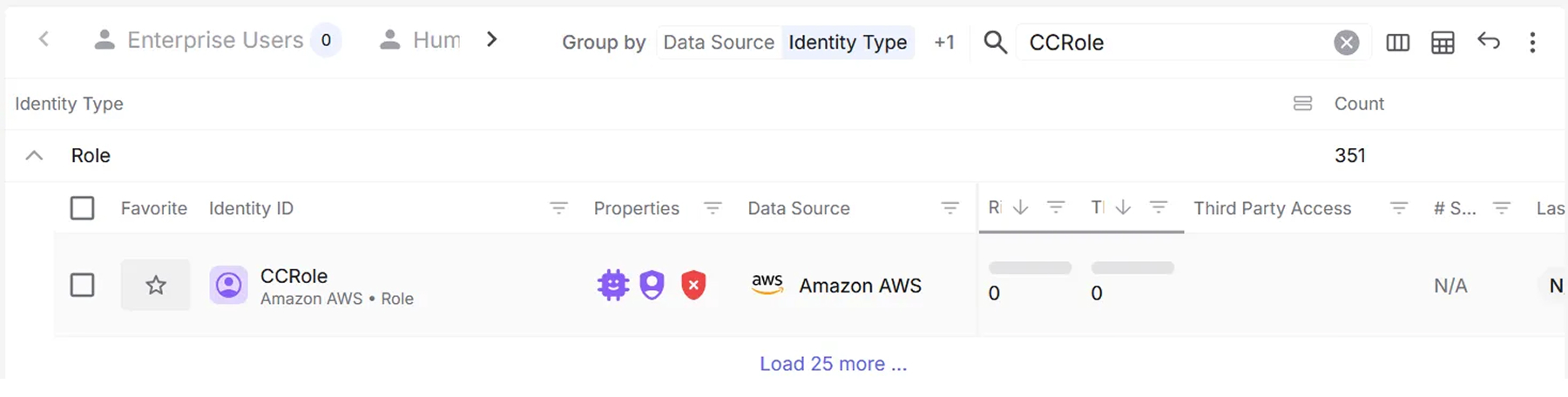The width and height of the screenshot is (1568, 397).
Task: Load 25 more results
Action: click(x=833, y=364)
